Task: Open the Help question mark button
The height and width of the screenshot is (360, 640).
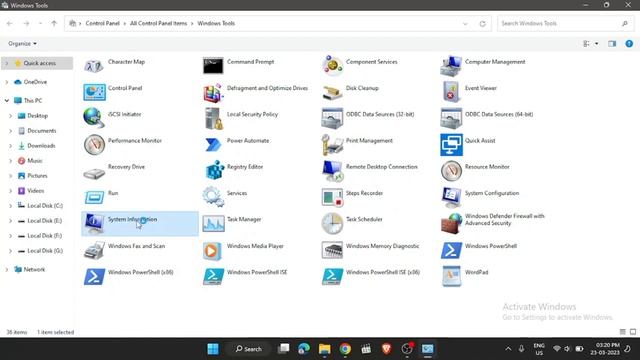Action: (629, 44)
